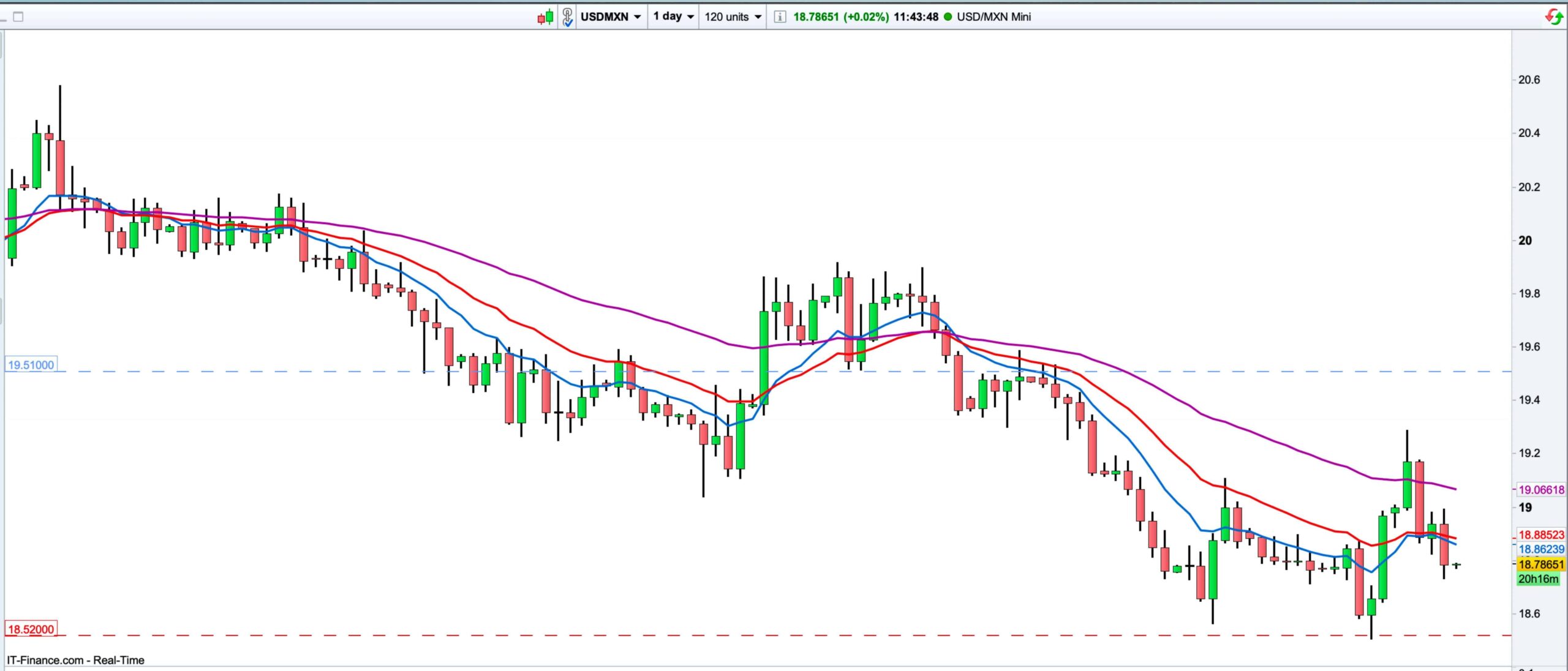Viewport: 1568px width, 671px height.
Task: Click the yellow 18.78651 current price tag
Action: click(1541, 564)
